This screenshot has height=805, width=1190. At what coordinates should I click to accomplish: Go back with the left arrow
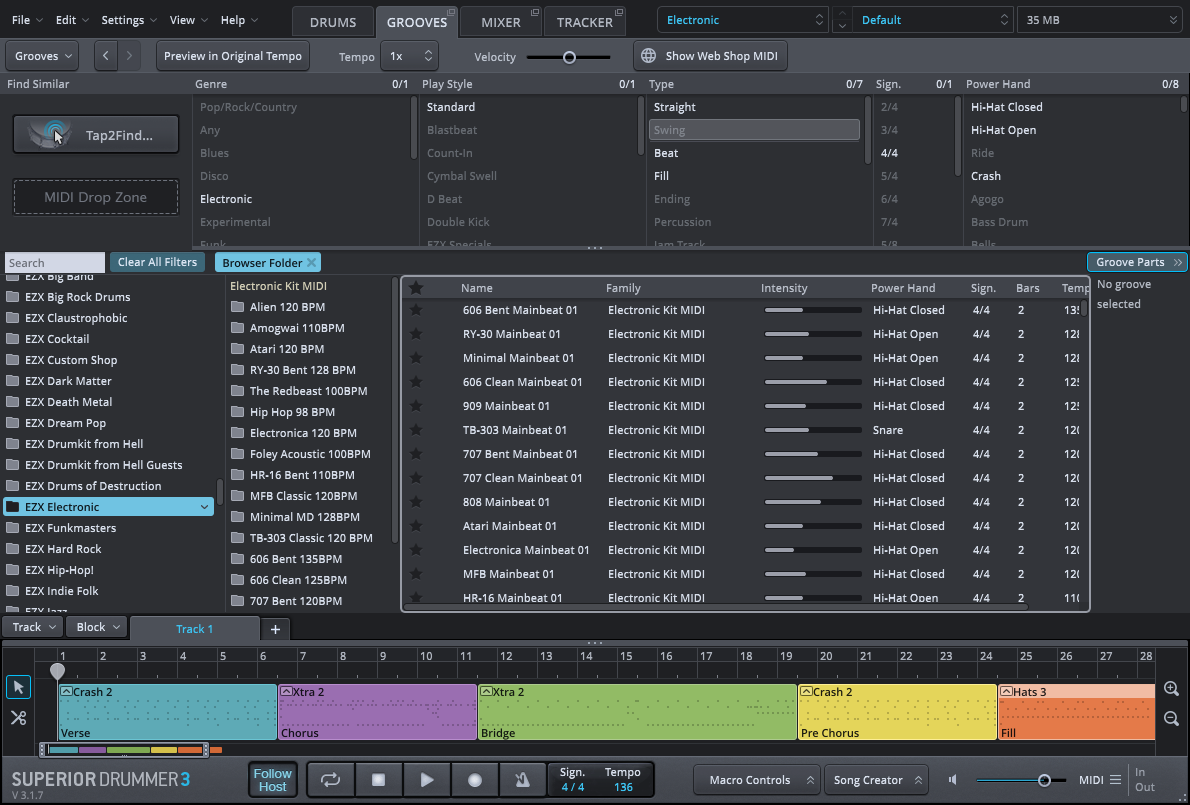pyautogui.click(x=105, y=56)
